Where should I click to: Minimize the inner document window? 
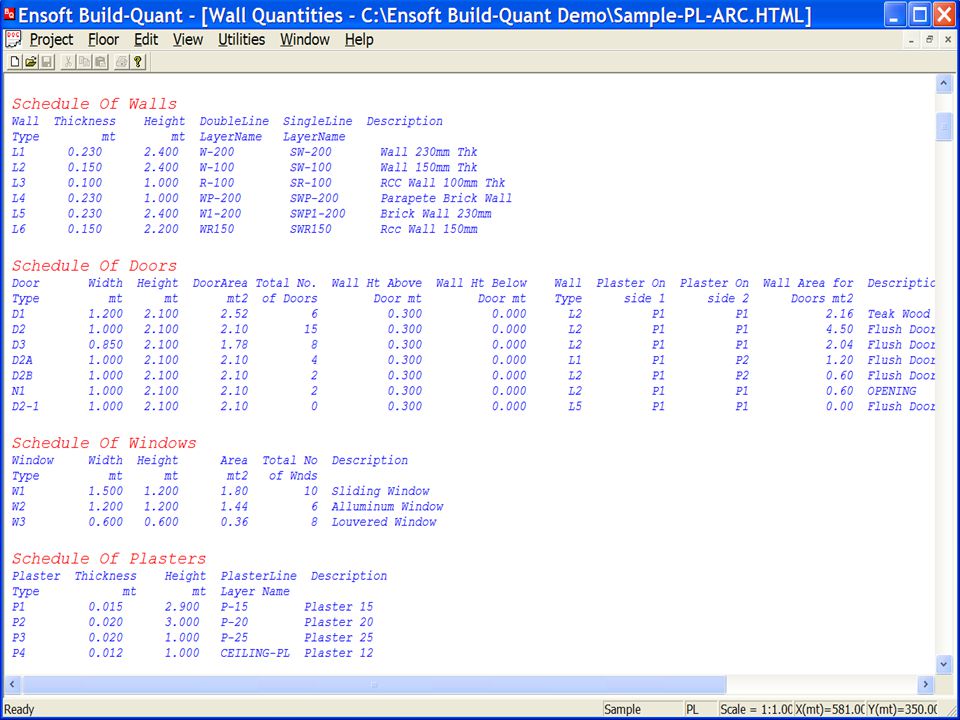pyautogui.click(x=912, y=40)
